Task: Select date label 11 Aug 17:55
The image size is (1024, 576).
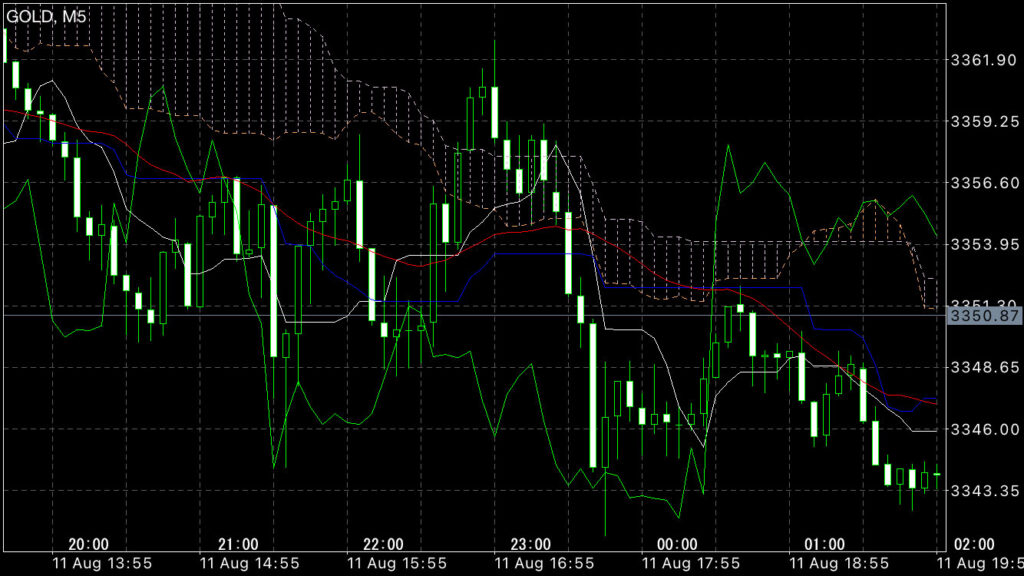Action: (x=692, y=564)
